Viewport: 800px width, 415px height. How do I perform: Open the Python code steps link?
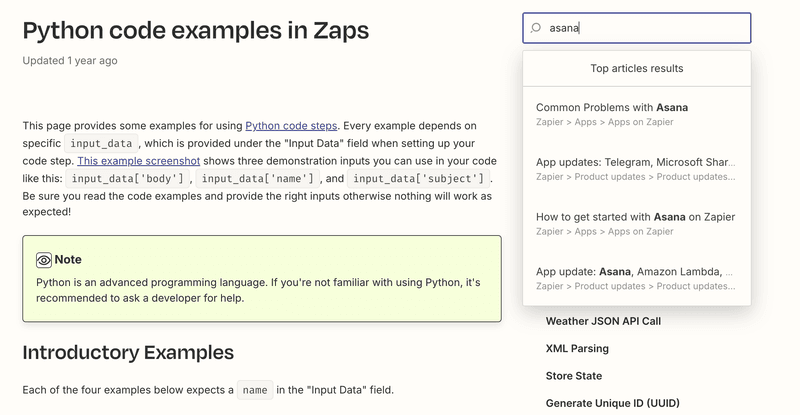(291, 126)
